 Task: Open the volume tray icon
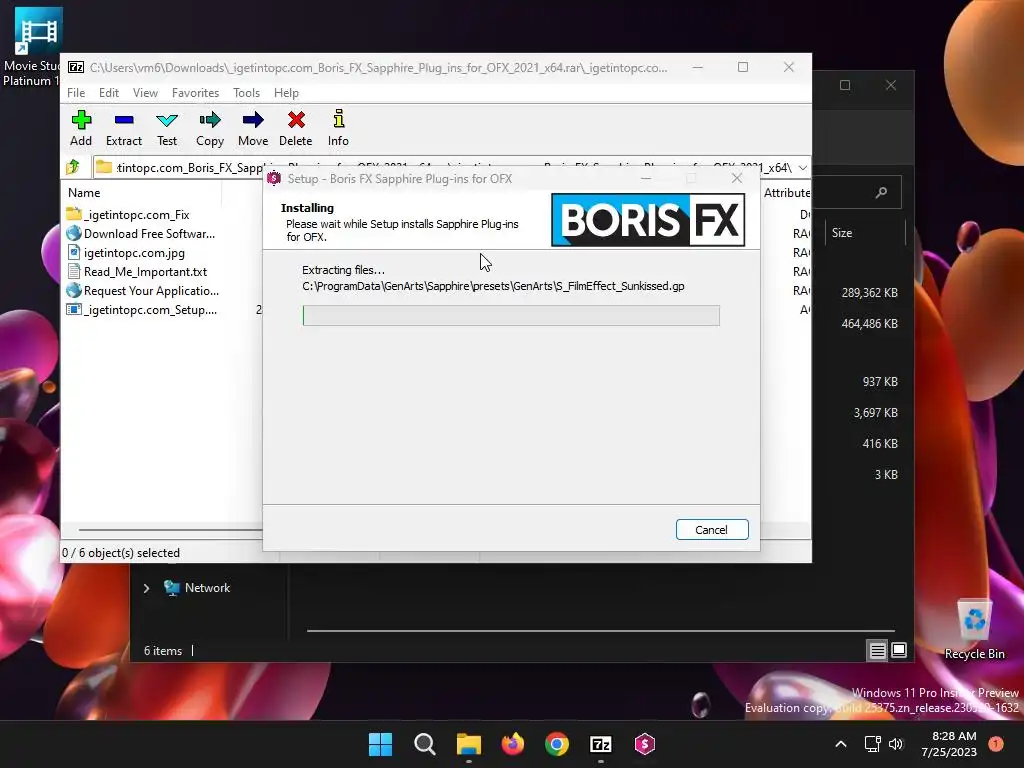click(x=896, y=744)
